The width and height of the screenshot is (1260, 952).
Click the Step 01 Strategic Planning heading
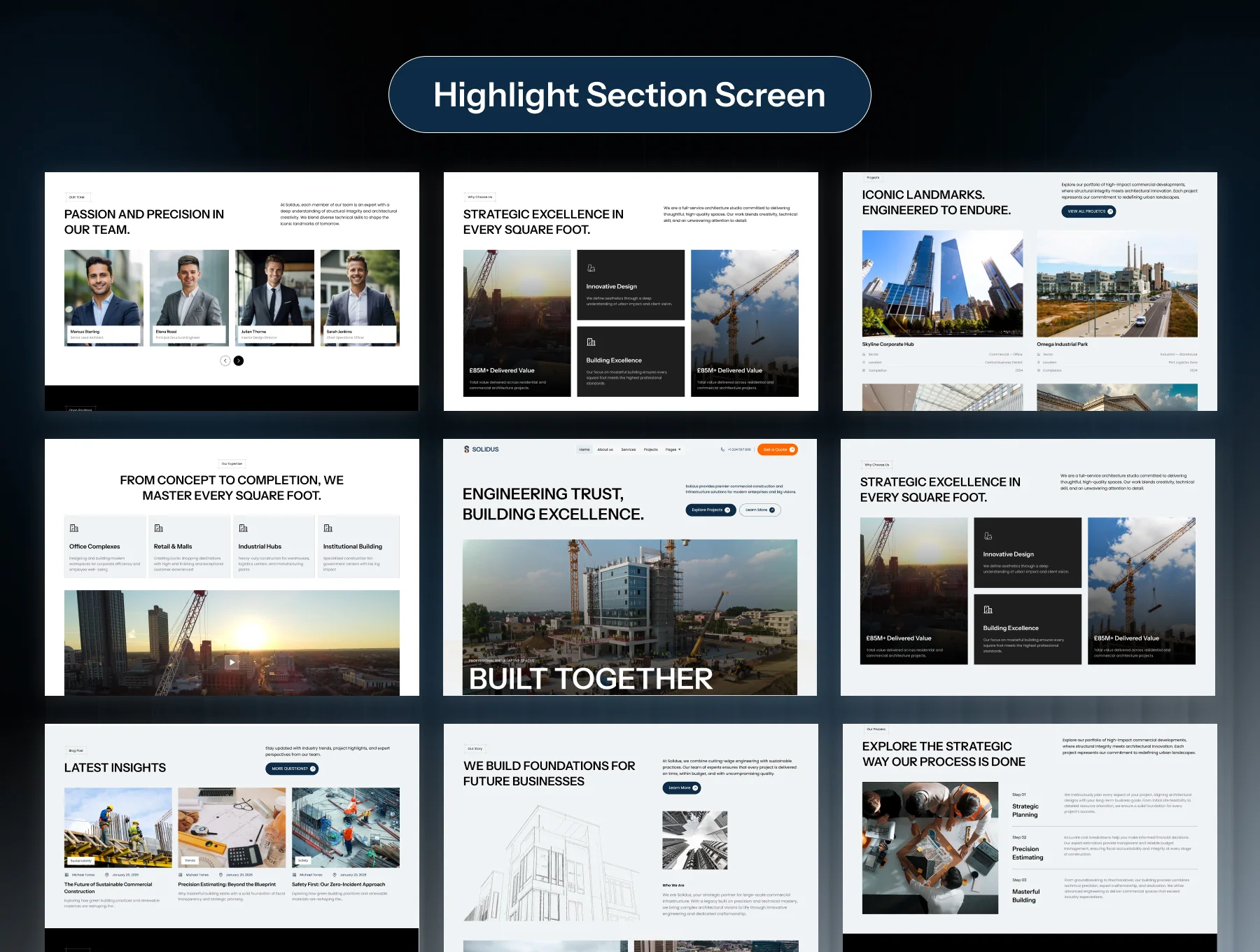point(1025,811)
